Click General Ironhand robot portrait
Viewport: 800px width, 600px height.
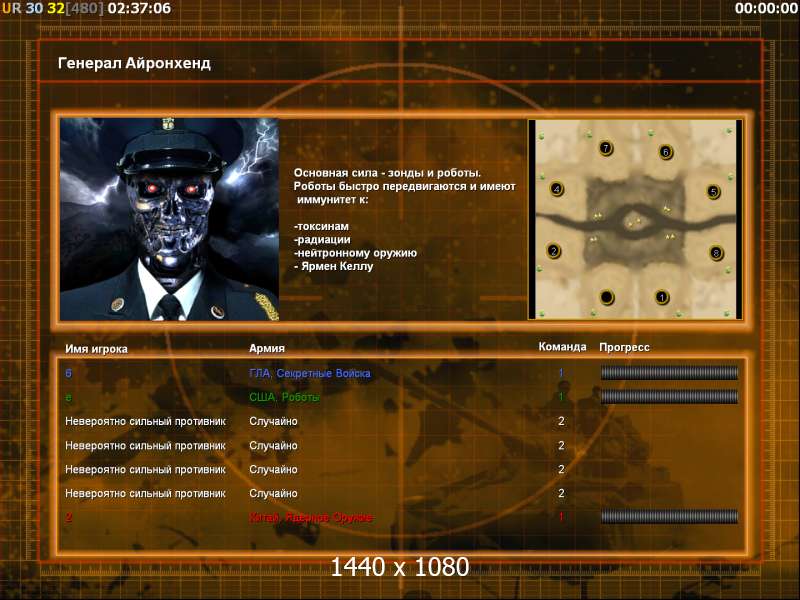tap(169, 219)
